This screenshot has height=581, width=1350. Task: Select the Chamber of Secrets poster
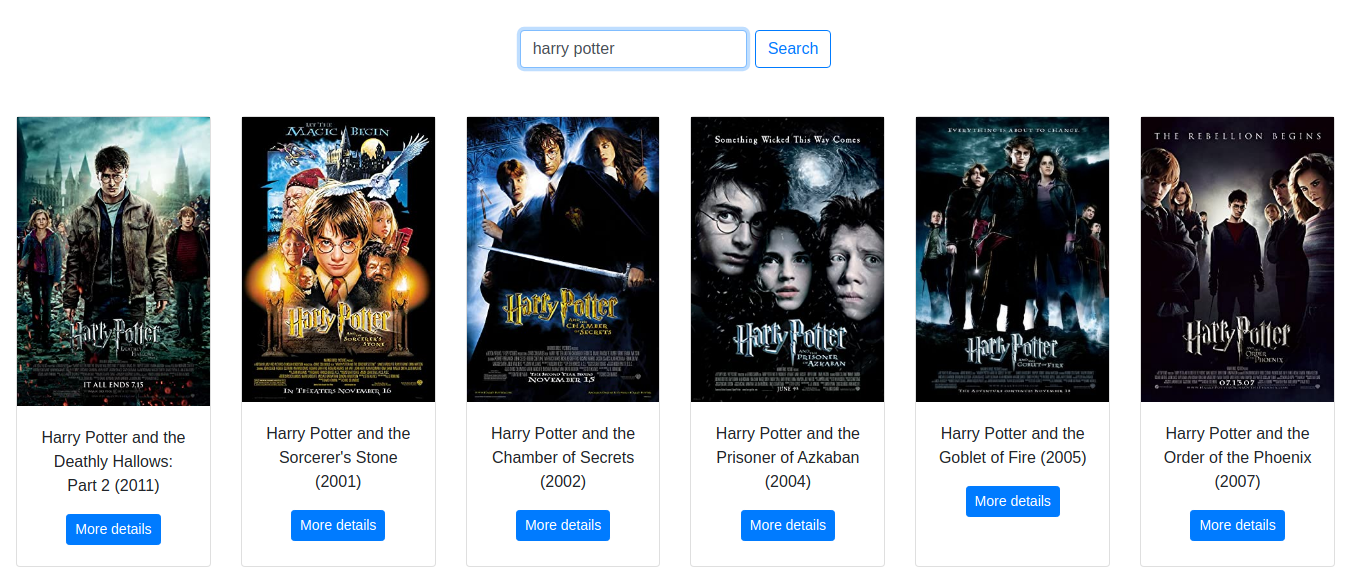click(563, 259)
